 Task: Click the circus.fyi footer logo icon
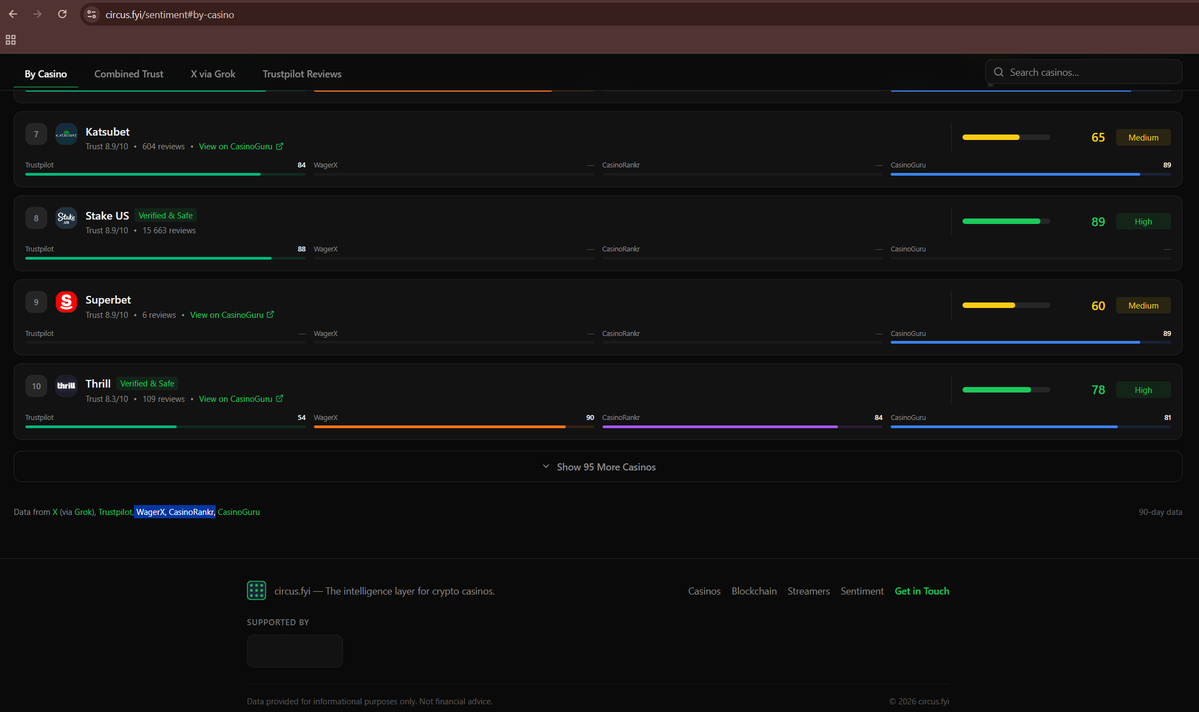click(x=256, y=590)
